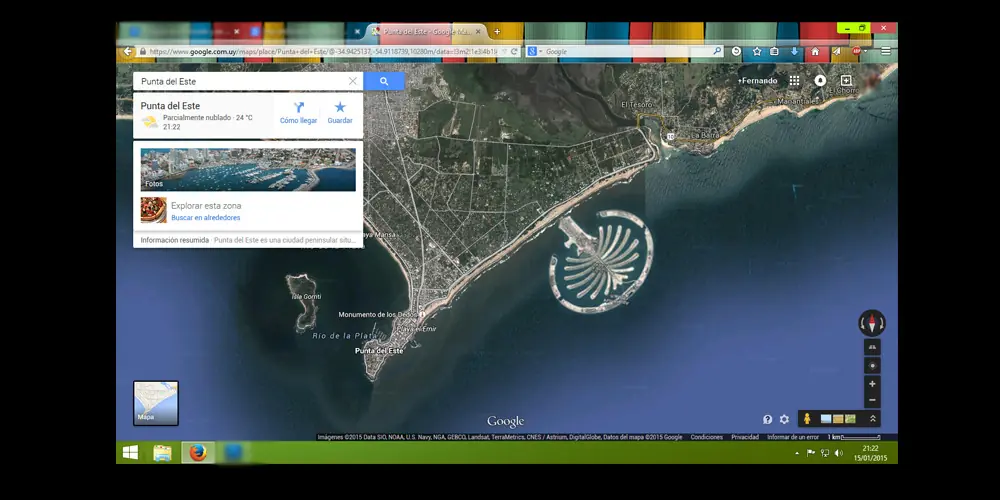Select the Street View pegman
The height and width of the screenshot is (500, 1000).
[x=807, y=419]
